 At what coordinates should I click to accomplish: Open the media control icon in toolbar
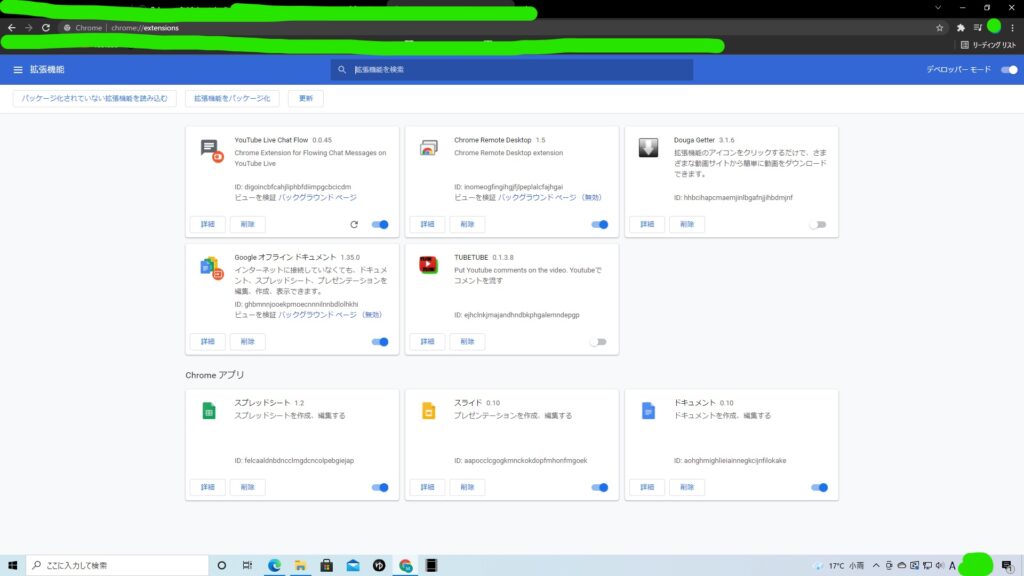coord(978,28)
